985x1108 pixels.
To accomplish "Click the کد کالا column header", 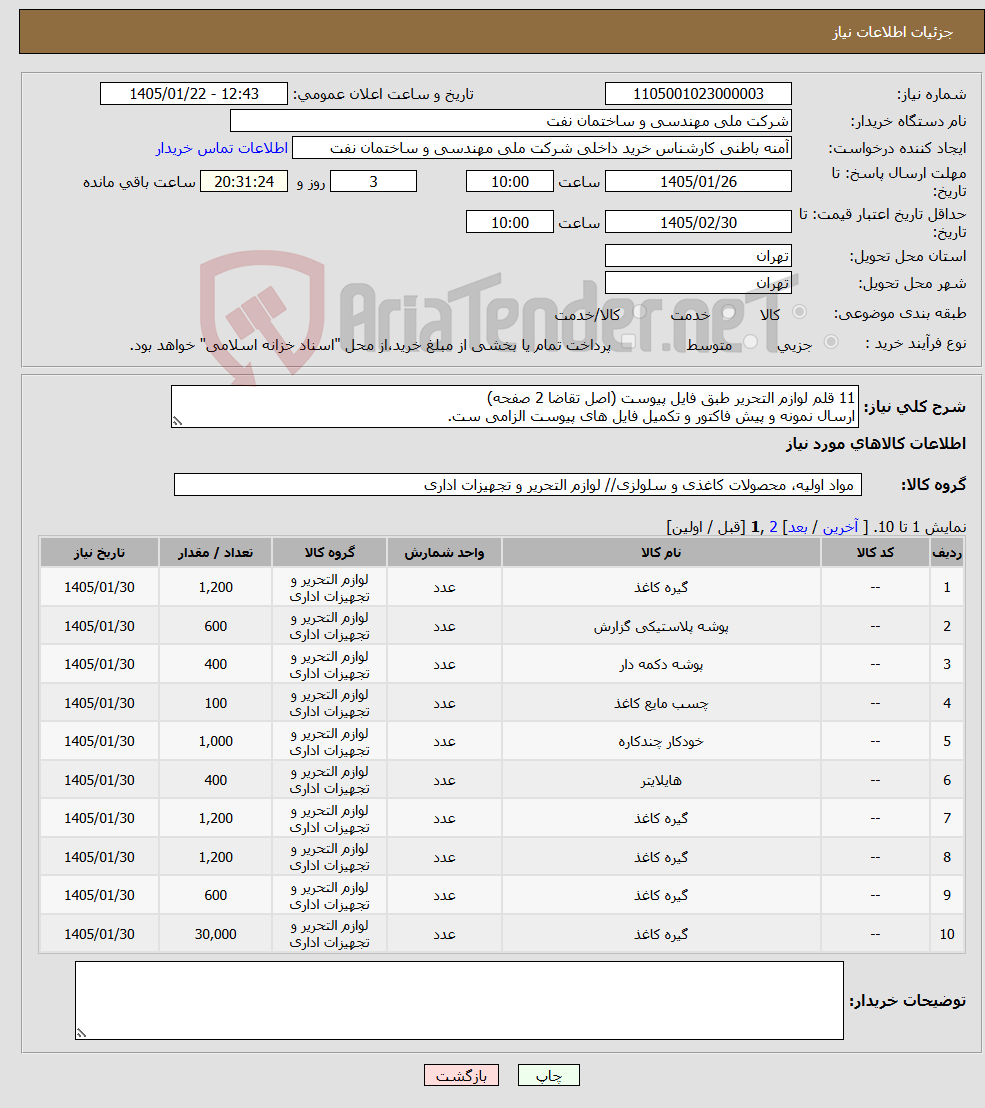I will coord(875,553).
